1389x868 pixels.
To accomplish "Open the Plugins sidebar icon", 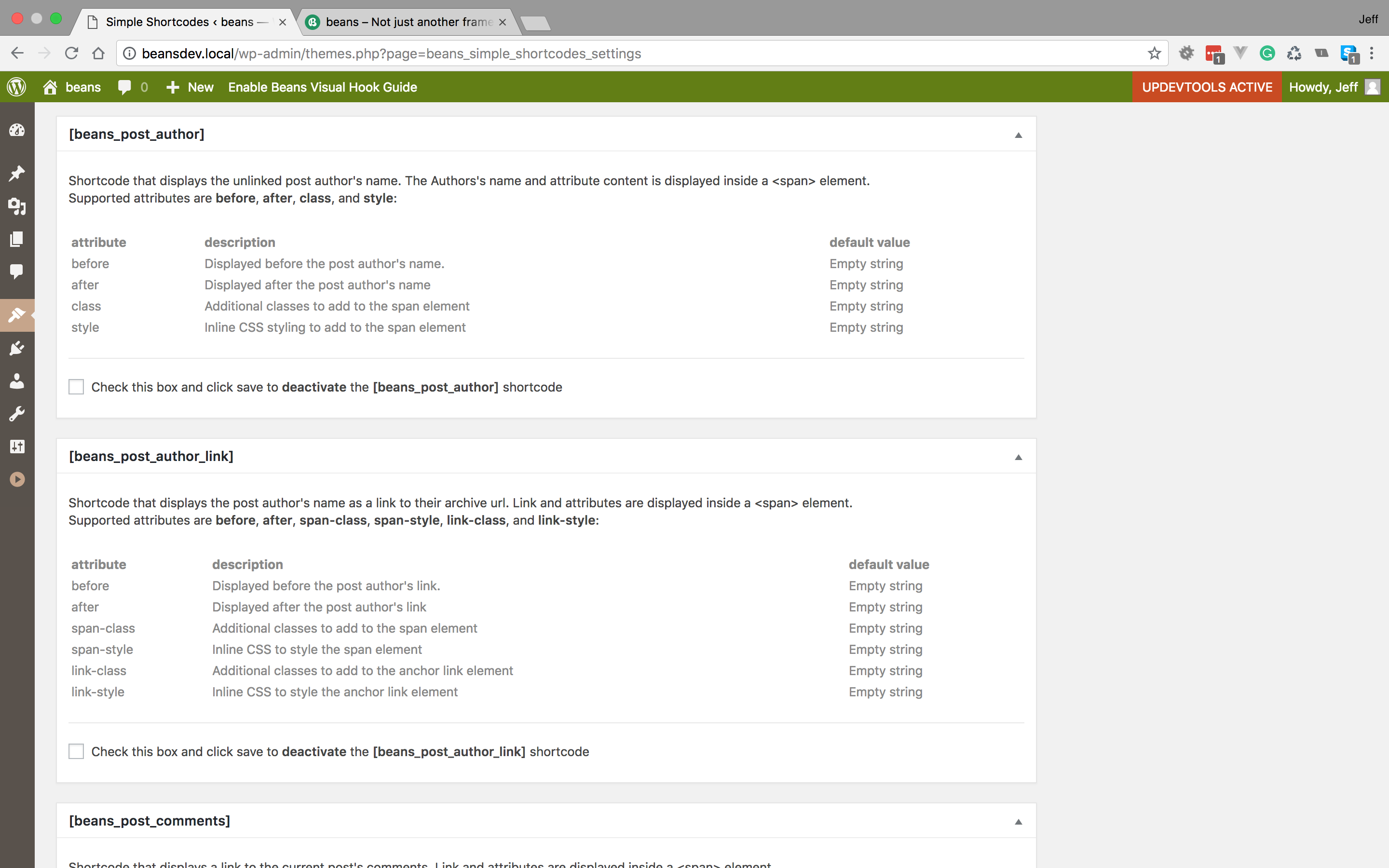I will pos(17,348).
